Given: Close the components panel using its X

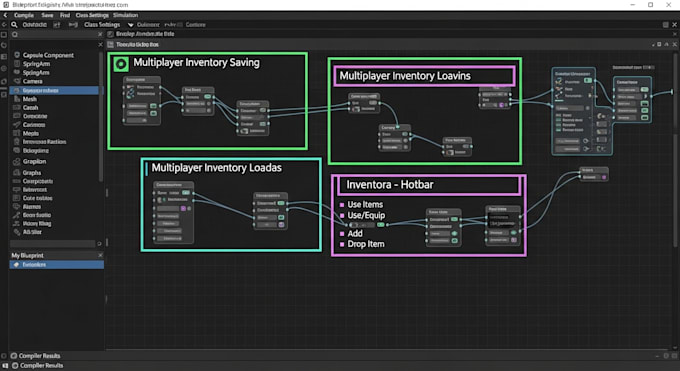Looking at the screenshot, I should point(100,45).
